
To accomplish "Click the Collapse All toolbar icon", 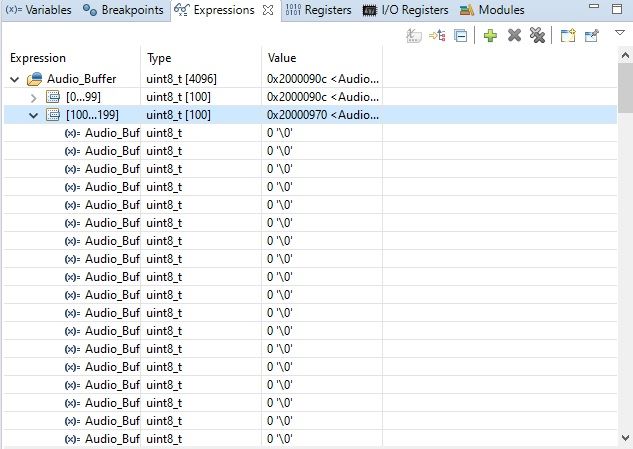I will pos(461,36).
